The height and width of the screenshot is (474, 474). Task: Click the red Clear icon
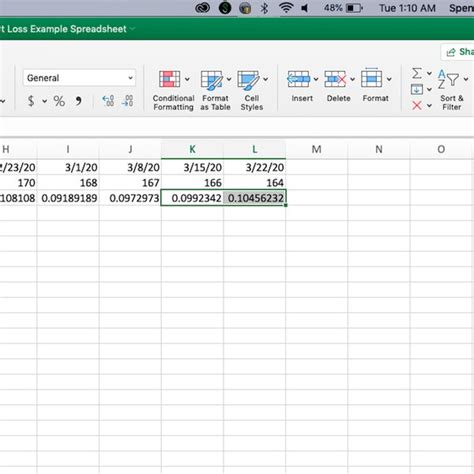pos(417,106)
